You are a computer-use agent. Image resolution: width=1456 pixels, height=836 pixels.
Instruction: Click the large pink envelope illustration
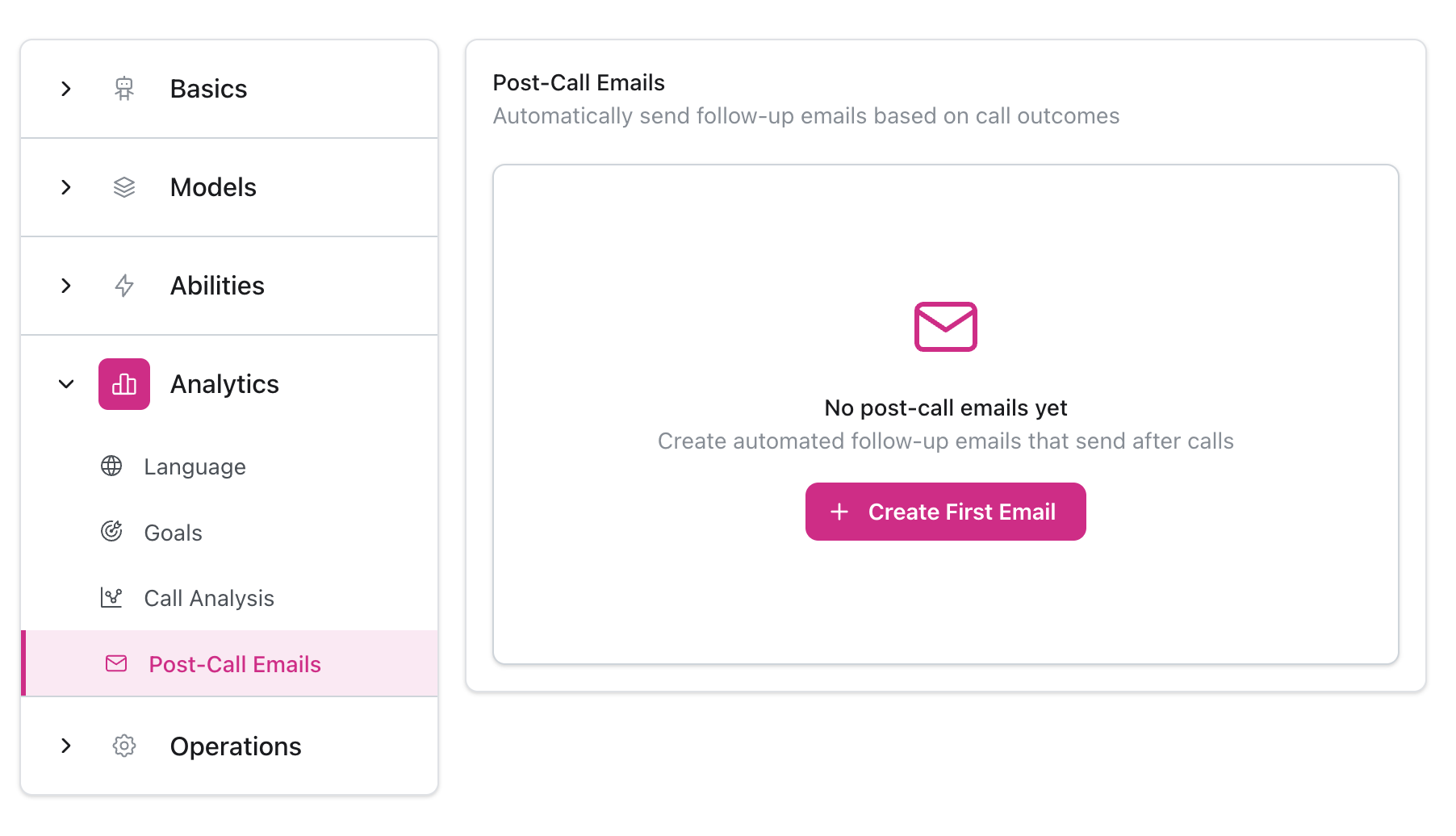[945, 326]
